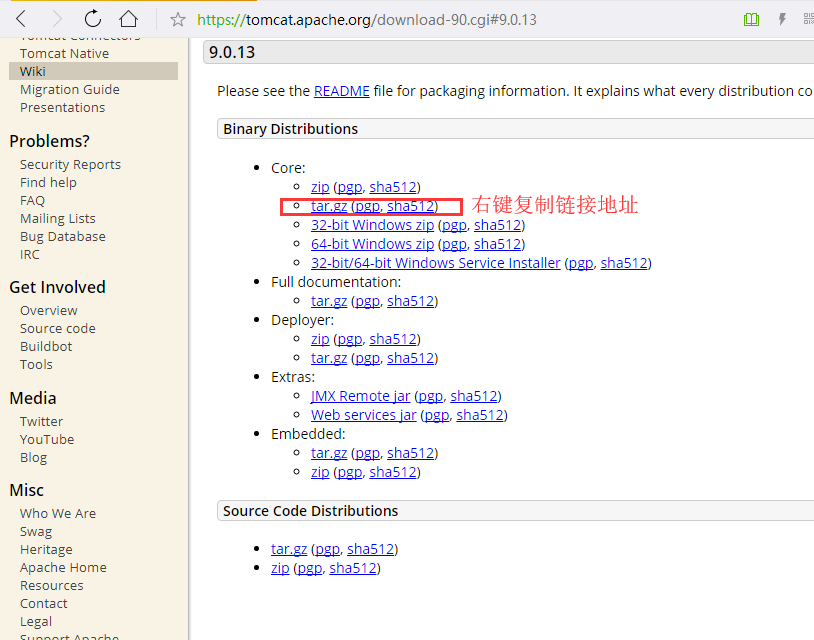Open Core tar.gz pgp signature

point(368,206)
